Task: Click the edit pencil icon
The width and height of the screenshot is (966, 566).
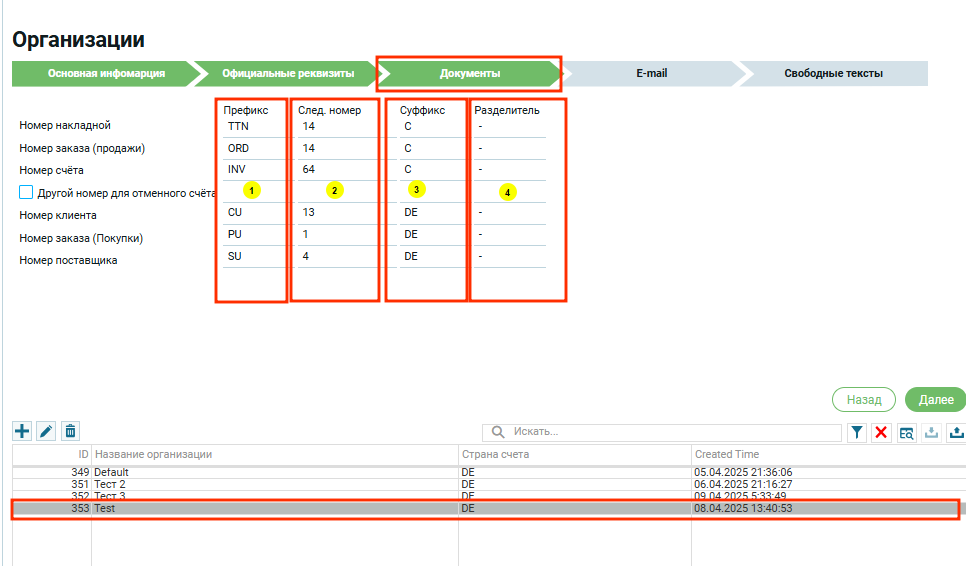Action: click(46, 431)
